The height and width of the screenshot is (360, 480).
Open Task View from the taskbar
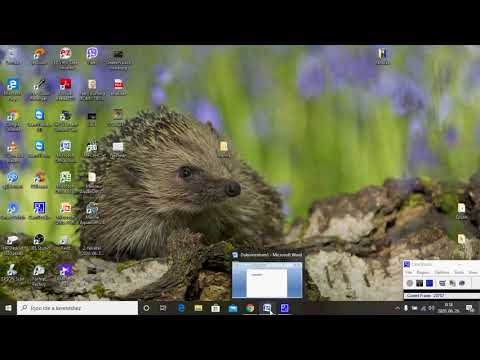pos(163,308)
